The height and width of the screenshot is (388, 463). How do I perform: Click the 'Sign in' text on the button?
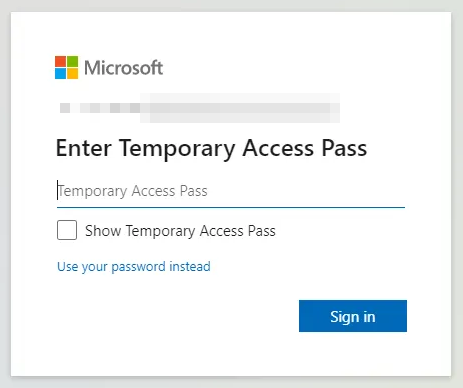coord(353,317)
